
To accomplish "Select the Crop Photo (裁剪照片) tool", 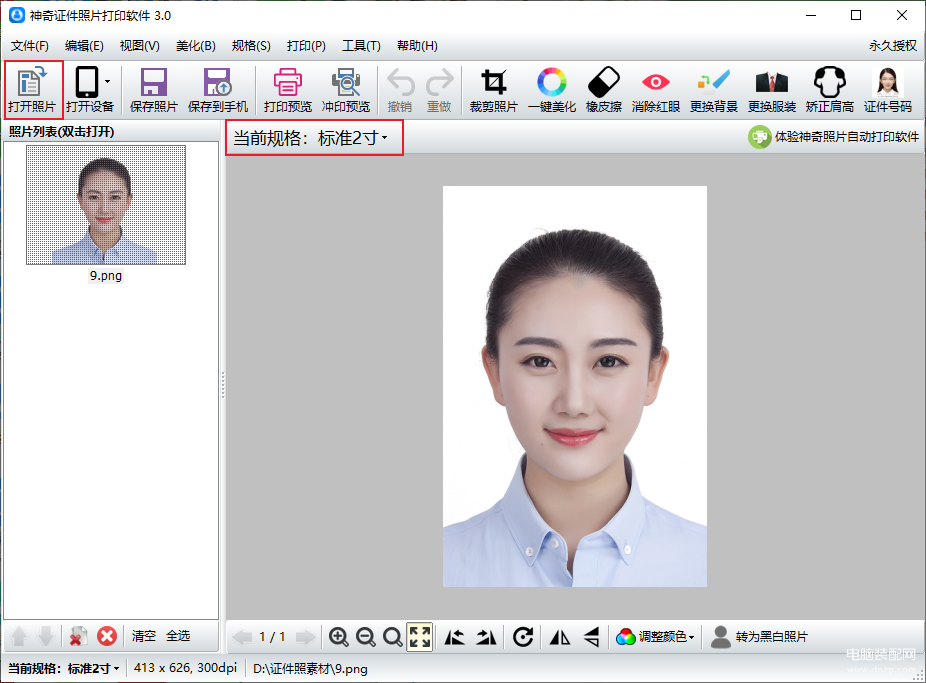I will [493, 90].
